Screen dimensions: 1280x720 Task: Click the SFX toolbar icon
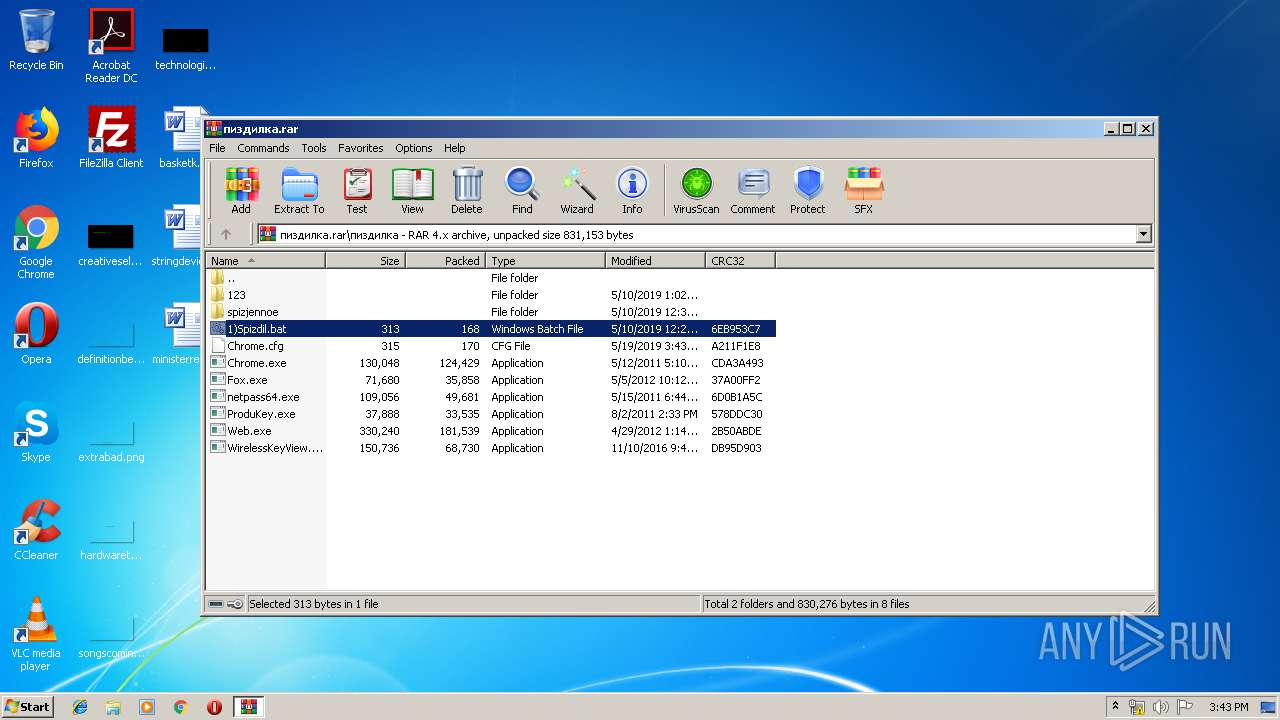(x=863, y=191)
